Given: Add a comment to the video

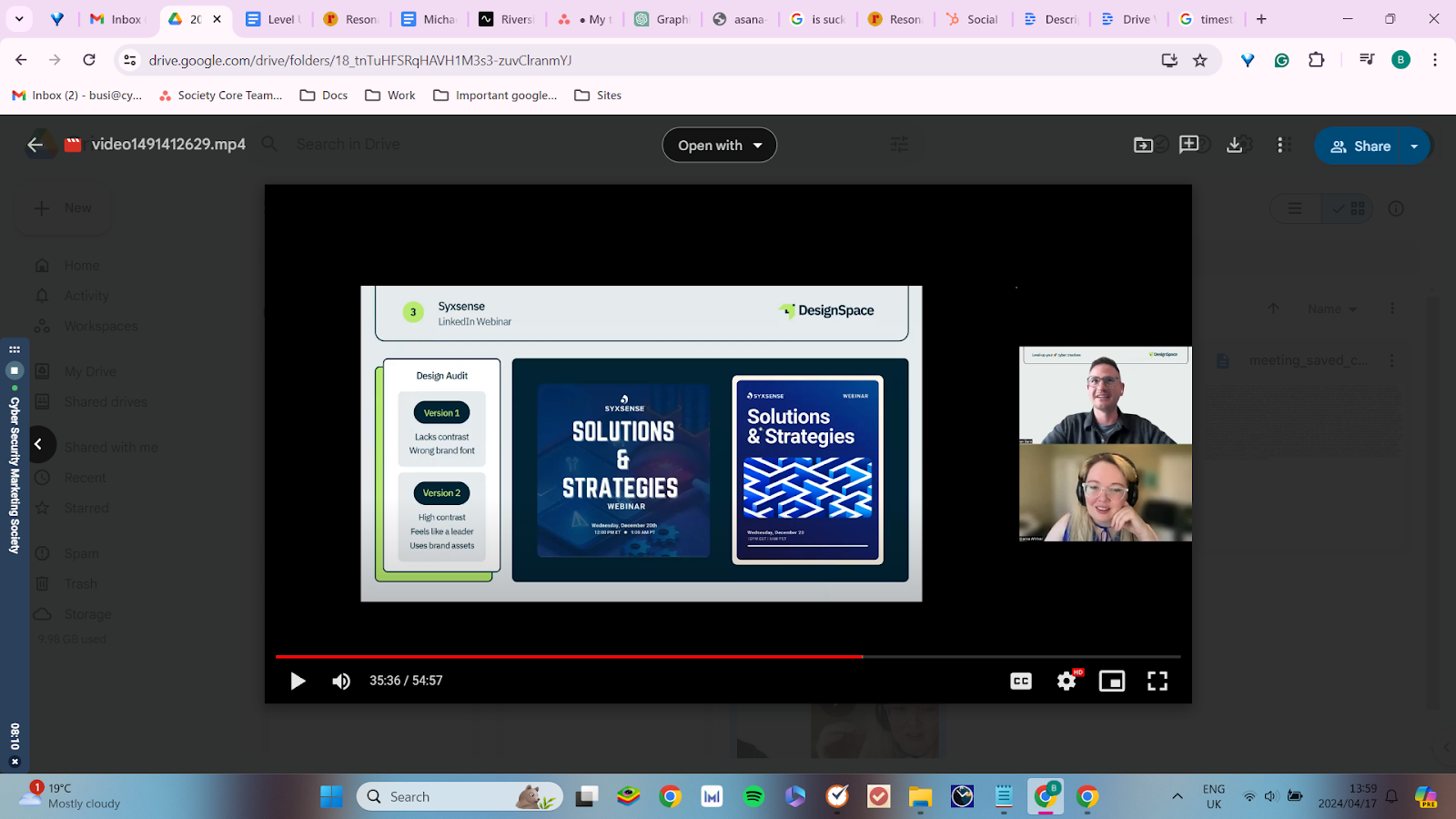Looking at the screenshot, I should 1188,145.
